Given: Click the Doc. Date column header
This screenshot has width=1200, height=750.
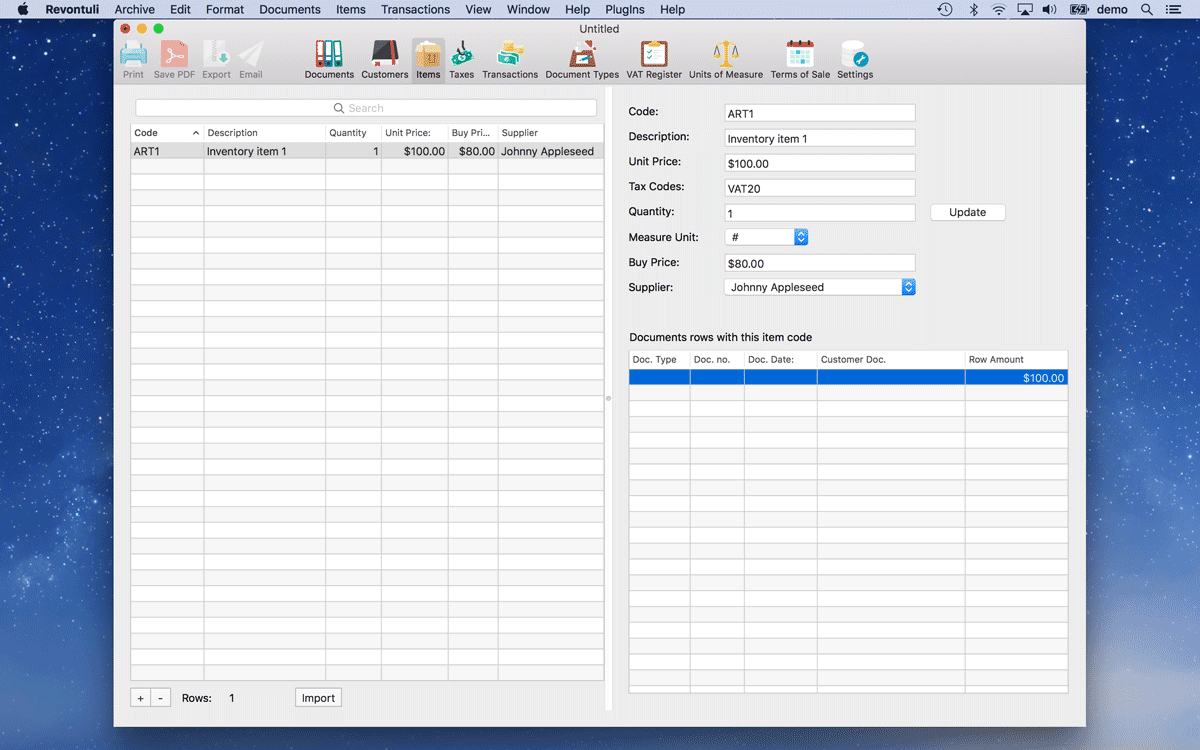Looking at the screenshot, I should click(x=780, y=359).
